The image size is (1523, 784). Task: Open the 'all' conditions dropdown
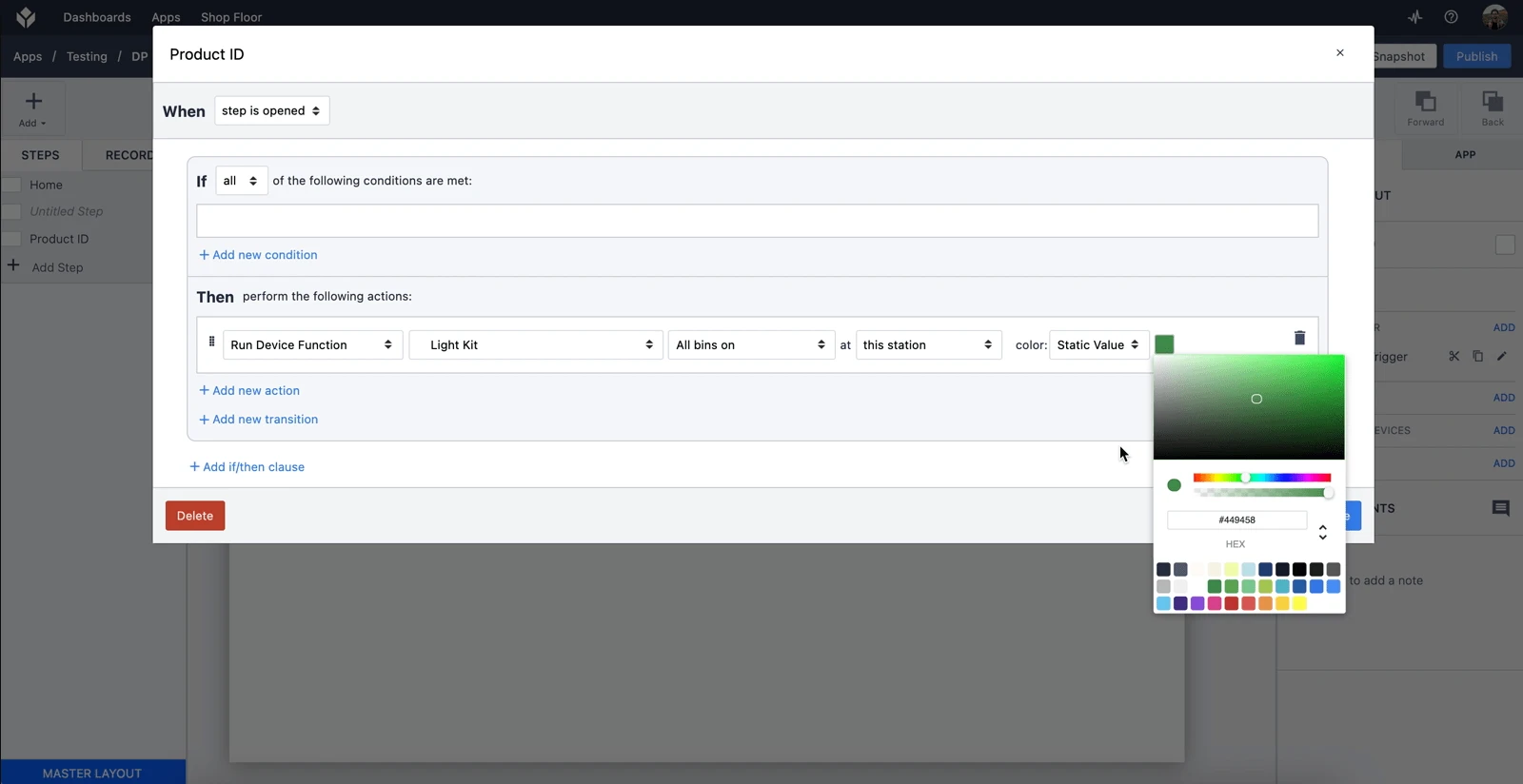[x=242, y=181]
